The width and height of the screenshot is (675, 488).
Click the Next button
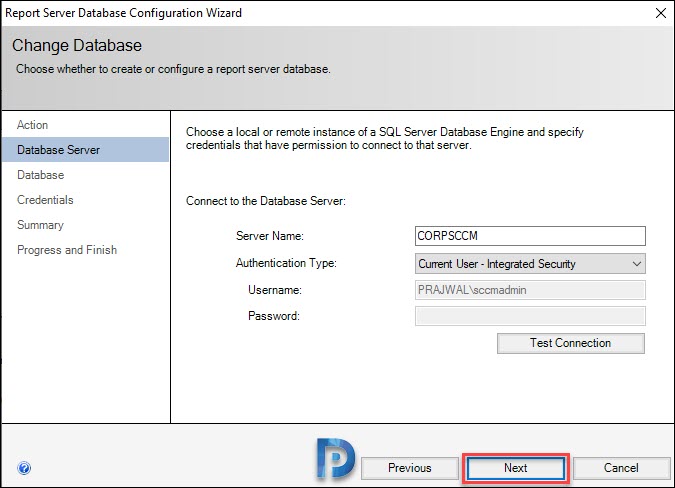click(516, 468)
